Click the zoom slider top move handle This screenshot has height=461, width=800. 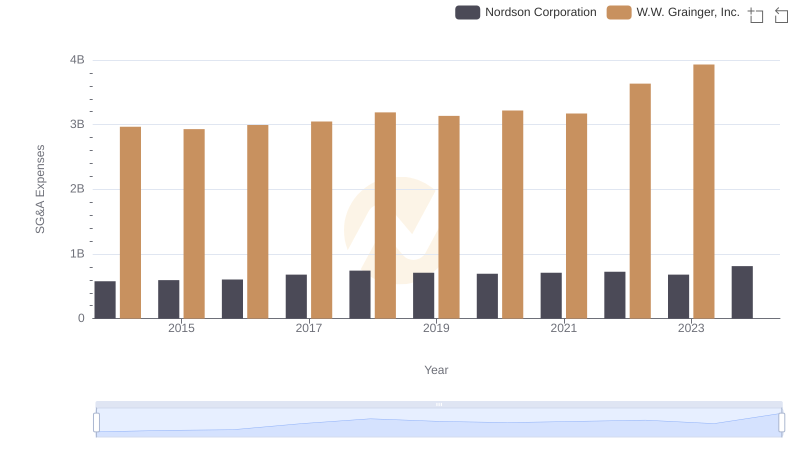pyautogui.click(x=439, y=404)
